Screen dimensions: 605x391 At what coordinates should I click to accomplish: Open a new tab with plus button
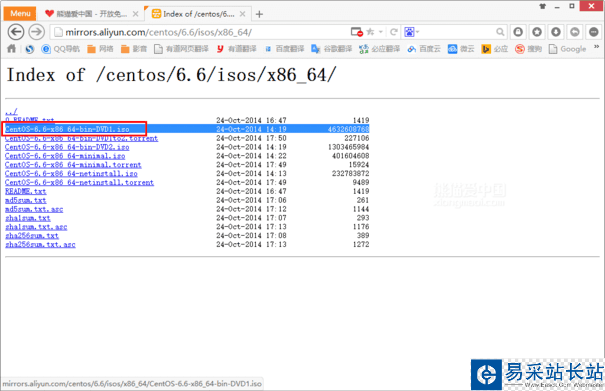pos(259,14)
